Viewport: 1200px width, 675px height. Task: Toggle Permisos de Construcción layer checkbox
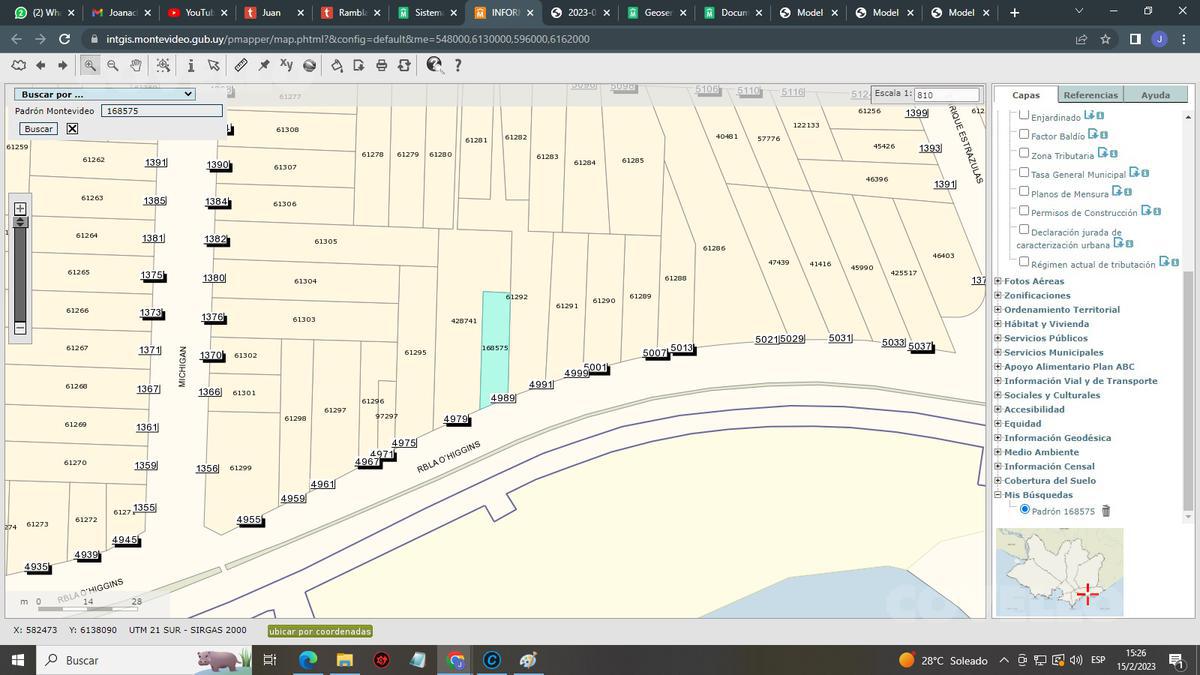coord(1023,211)
